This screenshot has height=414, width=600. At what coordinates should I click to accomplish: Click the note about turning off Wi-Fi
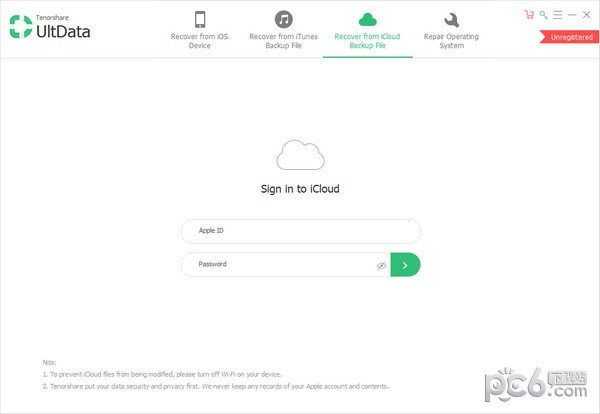point(162,374)
